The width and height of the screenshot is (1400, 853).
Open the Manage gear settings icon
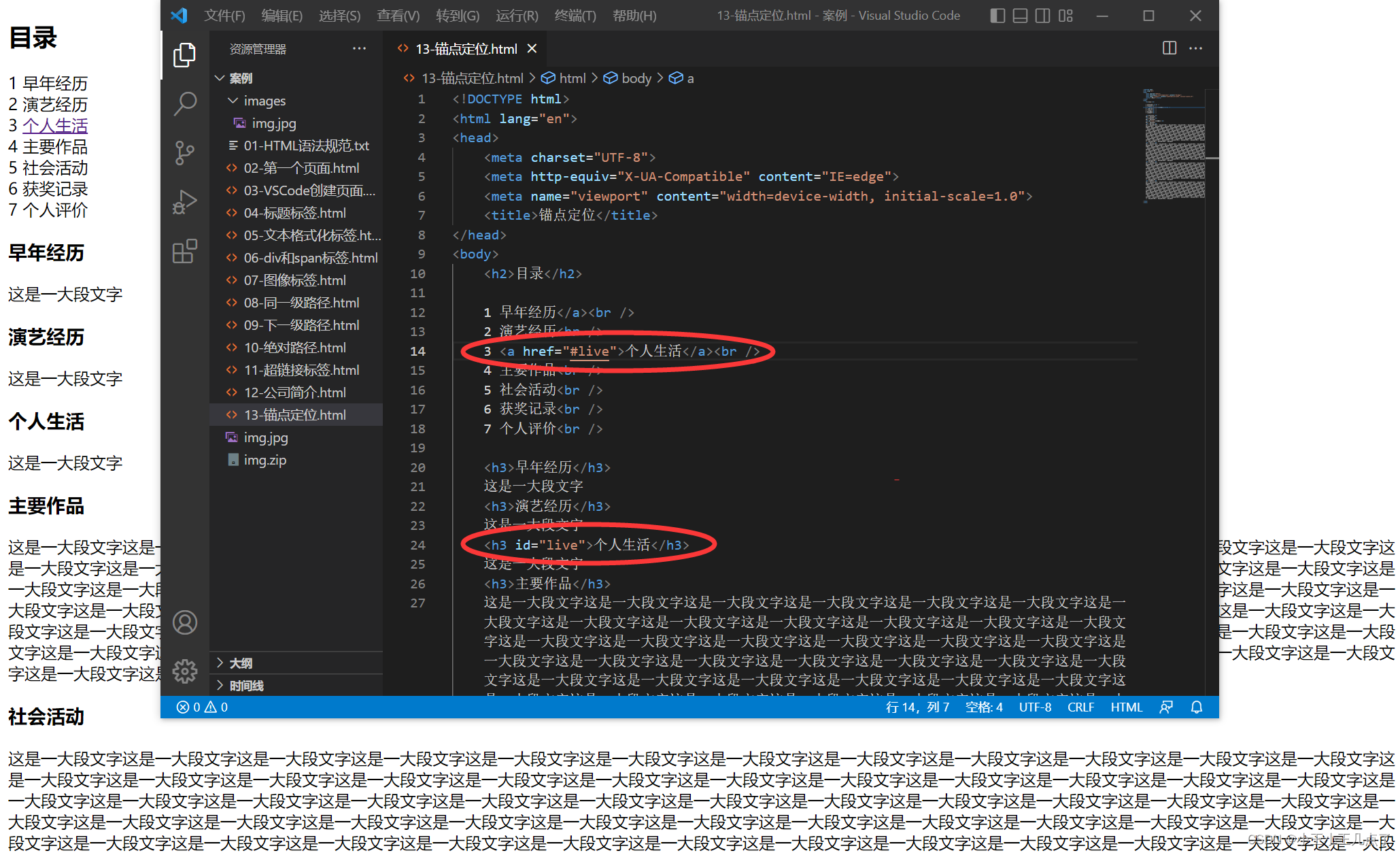tap(184, 671)
